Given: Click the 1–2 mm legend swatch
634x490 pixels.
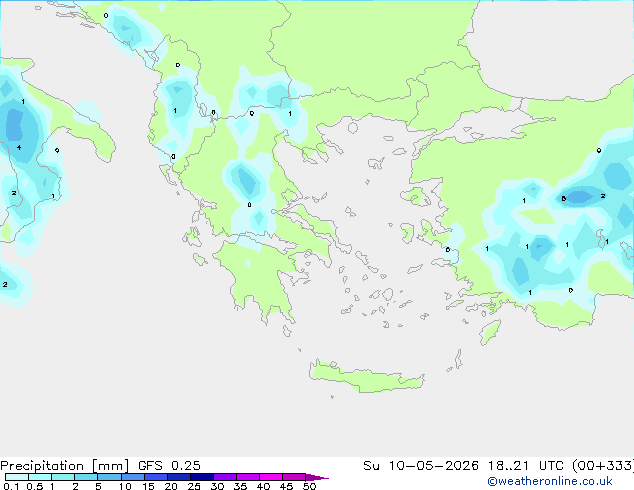Looking at the screenshot, I should pos(63,477).
